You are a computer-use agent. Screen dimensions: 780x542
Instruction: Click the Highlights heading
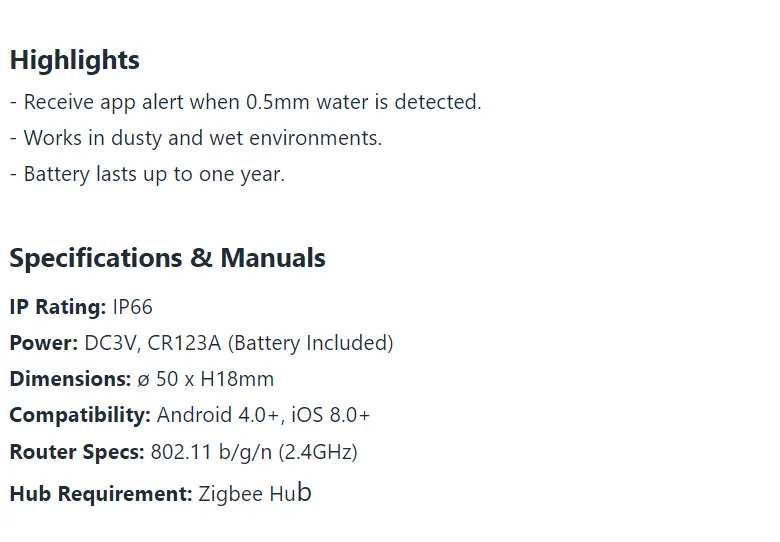coord(75,61)
